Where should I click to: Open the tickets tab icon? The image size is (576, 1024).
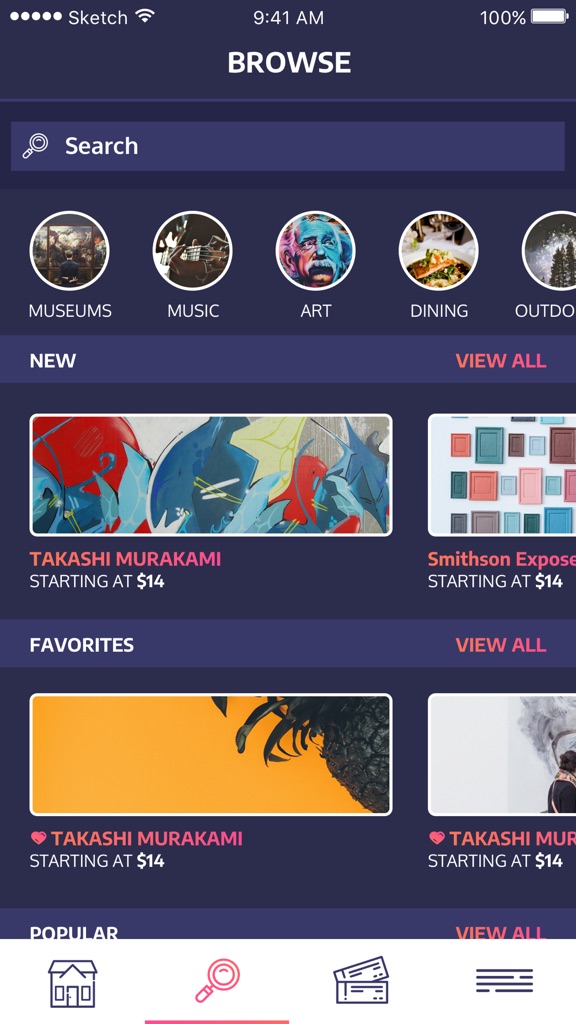(361, 980)
